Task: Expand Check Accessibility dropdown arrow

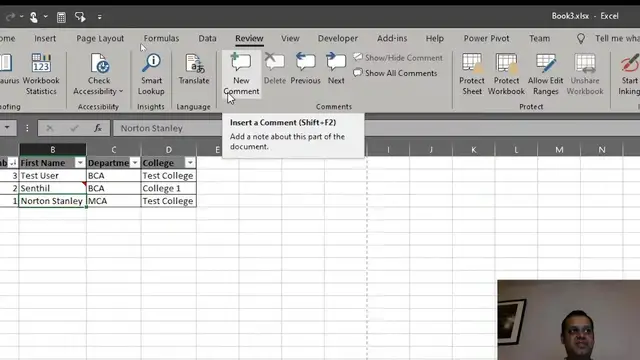Action: [x=121, y=91]
